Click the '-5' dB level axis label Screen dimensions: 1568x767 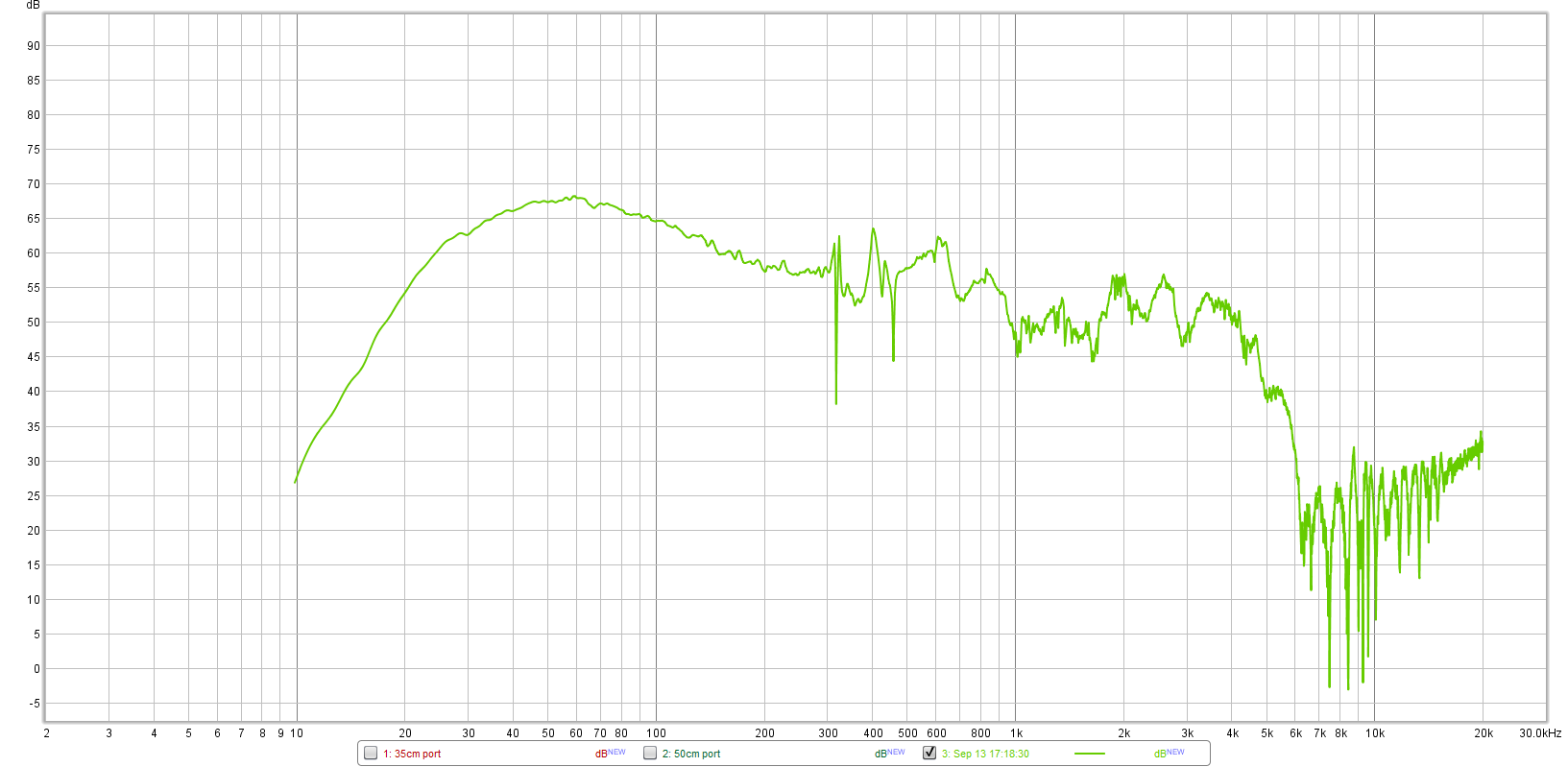coord(35,704)
